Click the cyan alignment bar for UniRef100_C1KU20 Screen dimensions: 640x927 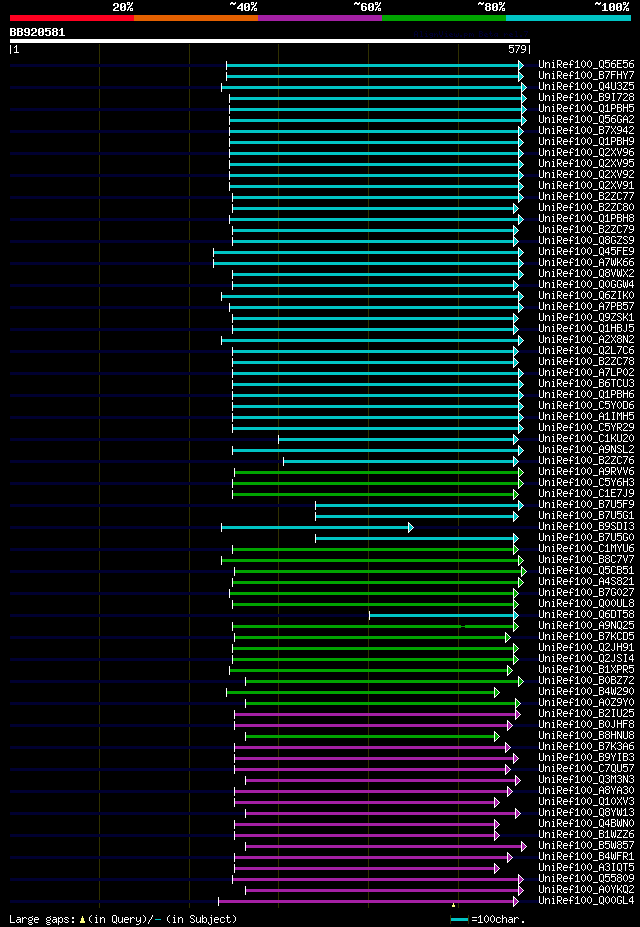coord(398,439)
